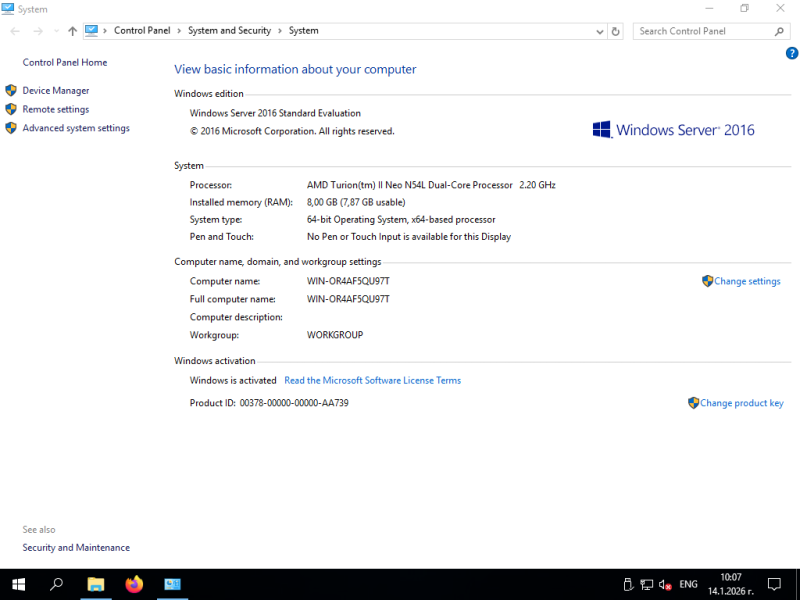This screenshot has height=600, width=800.
Task: Click the Up to parent folder arrow
Action: coord(72,31)
